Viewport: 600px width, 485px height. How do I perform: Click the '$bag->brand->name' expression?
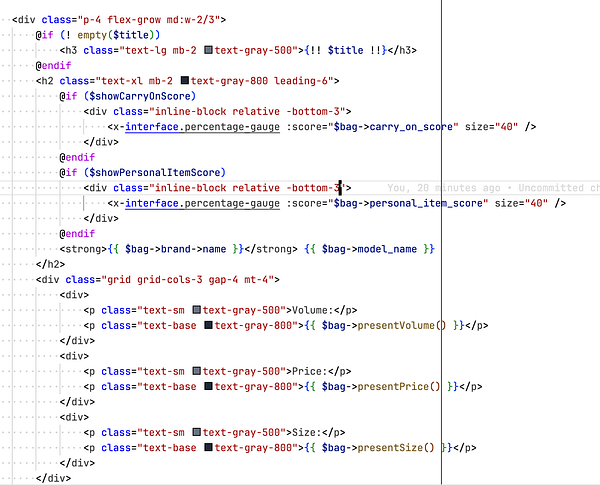coord(176,249)
